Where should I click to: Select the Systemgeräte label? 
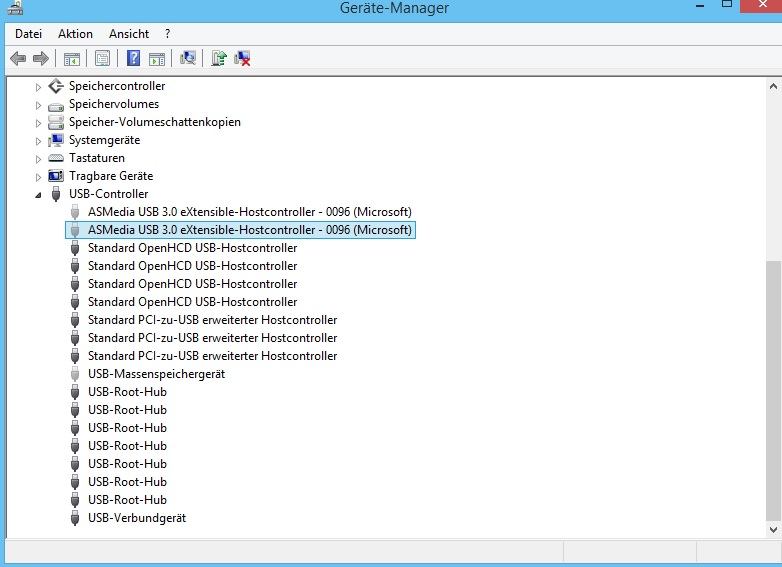pyautogui.click(x=105, y=140)
